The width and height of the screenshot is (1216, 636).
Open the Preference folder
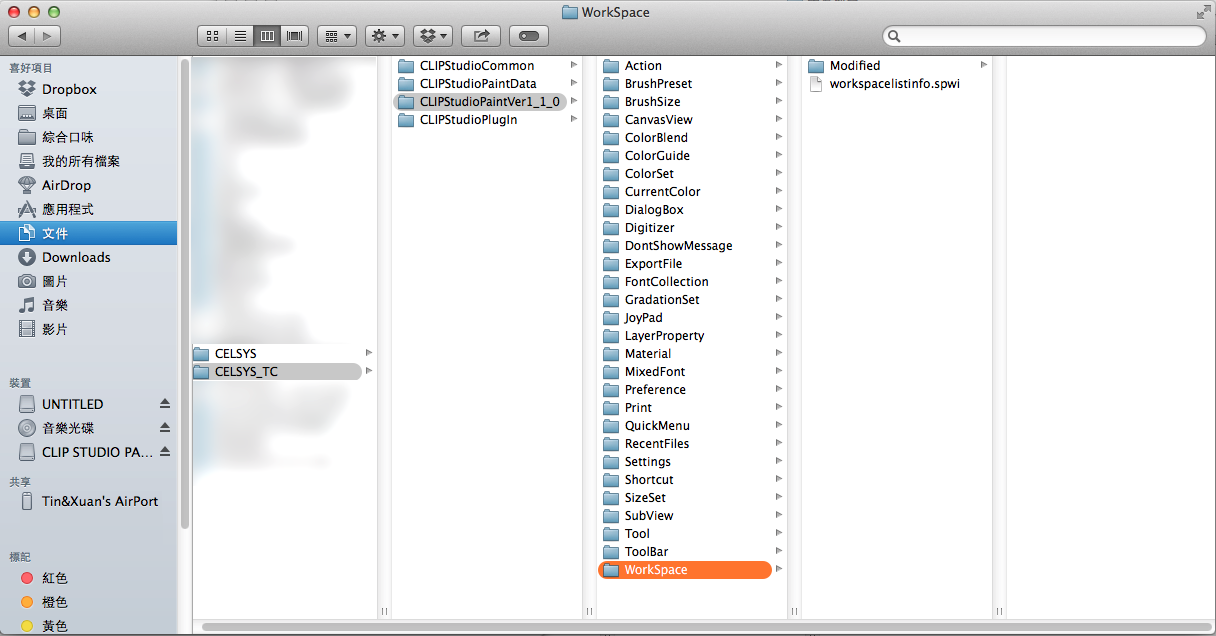[x=655, y=390]
